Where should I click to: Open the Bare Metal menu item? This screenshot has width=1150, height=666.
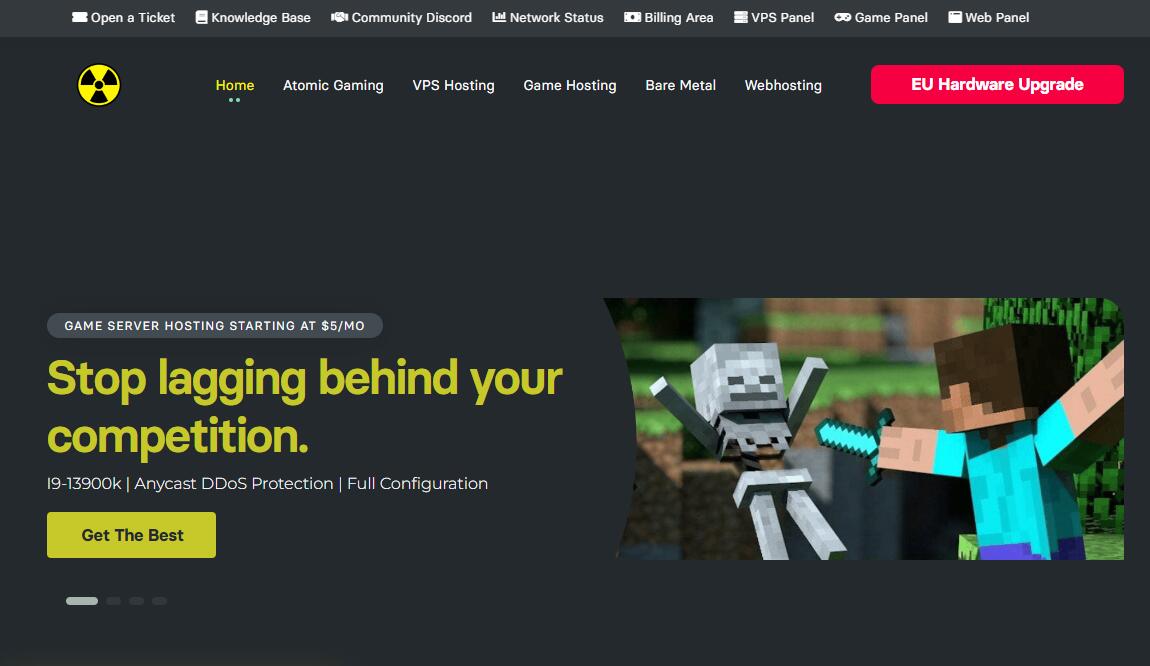681,85
